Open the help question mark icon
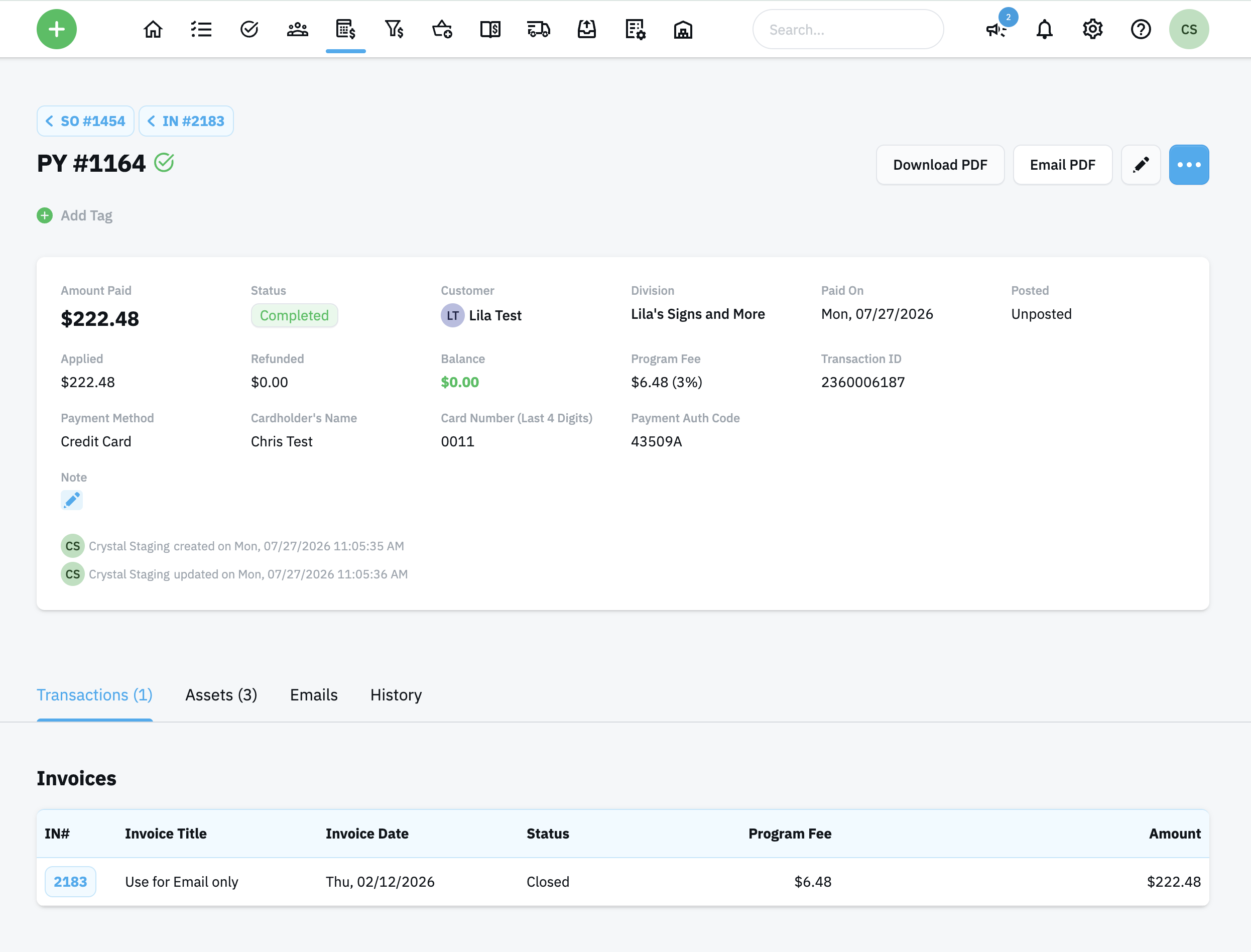This screenshot has height=952, width=1251. tap(1141, 29)
